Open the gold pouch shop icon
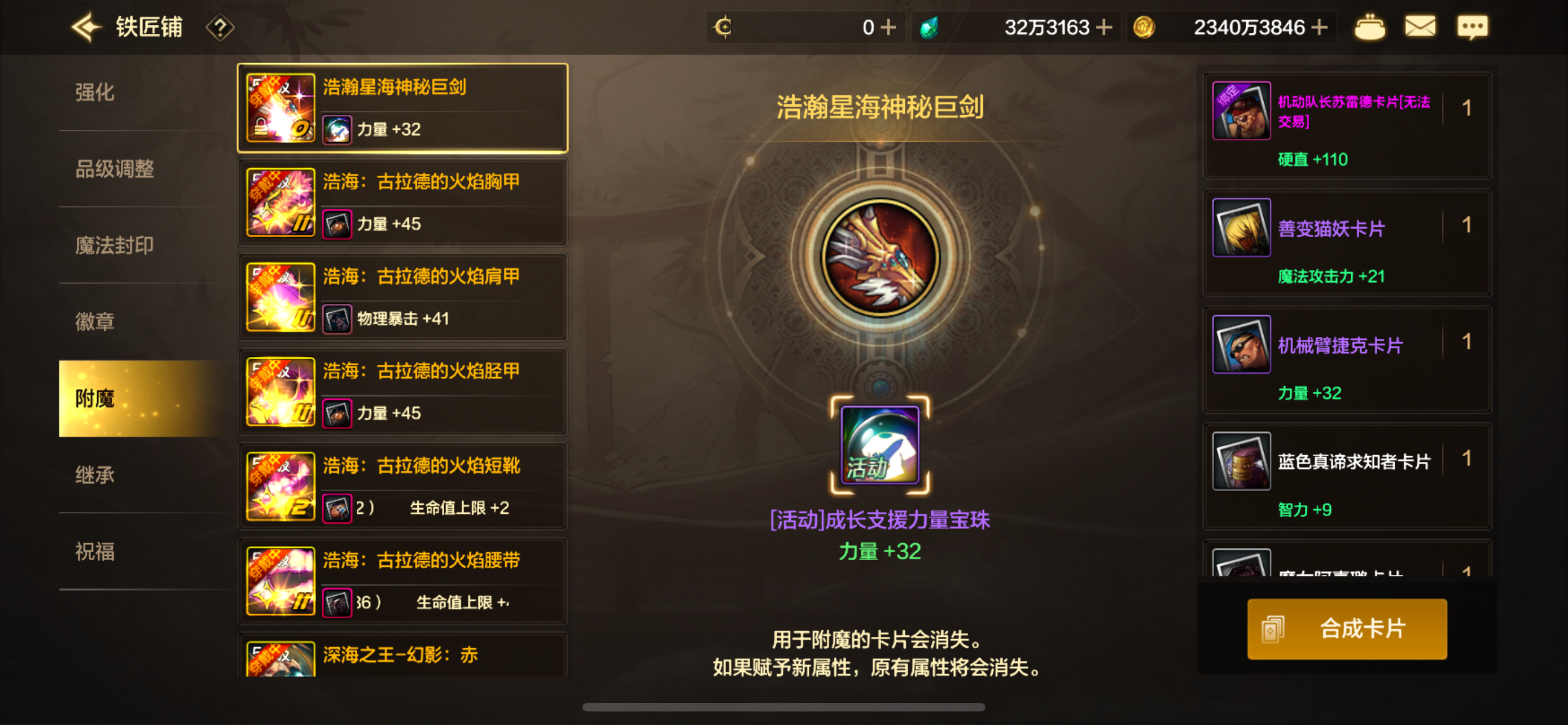This screenshot has height=725, width=1568. 1369,28
